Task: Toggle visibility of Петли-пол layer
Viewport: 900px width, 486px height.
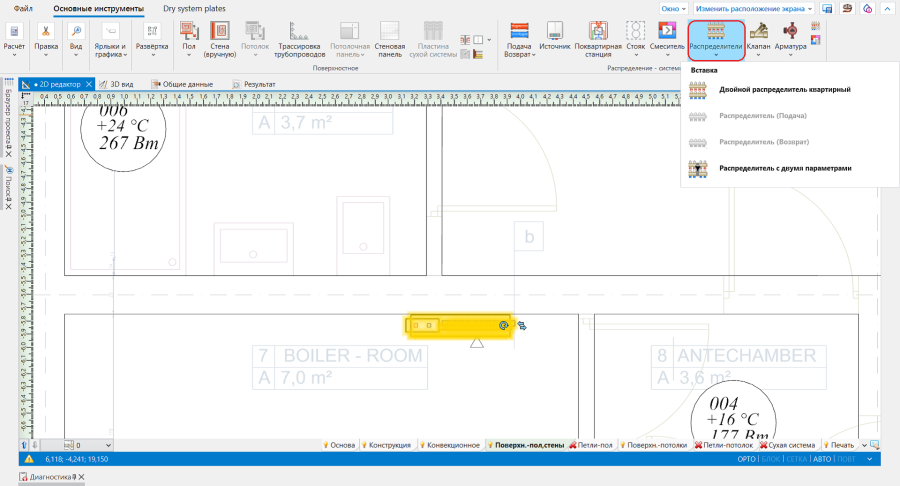Action: click(573, 445)
